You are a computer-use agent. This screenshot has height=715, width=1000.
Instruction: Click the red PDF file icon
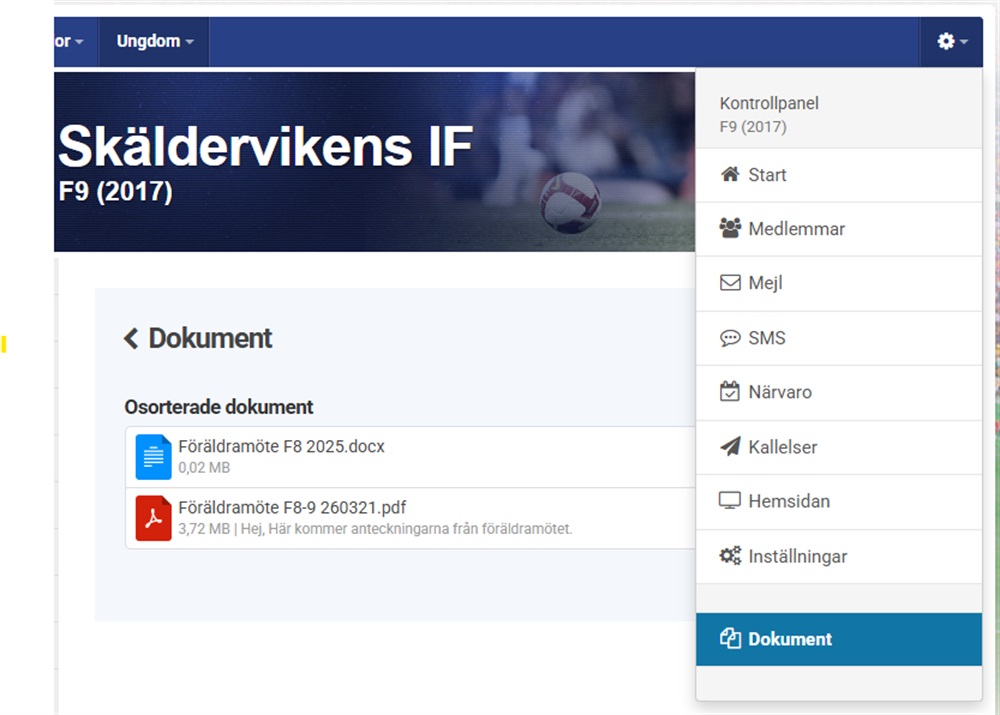[x=154, y=518]
